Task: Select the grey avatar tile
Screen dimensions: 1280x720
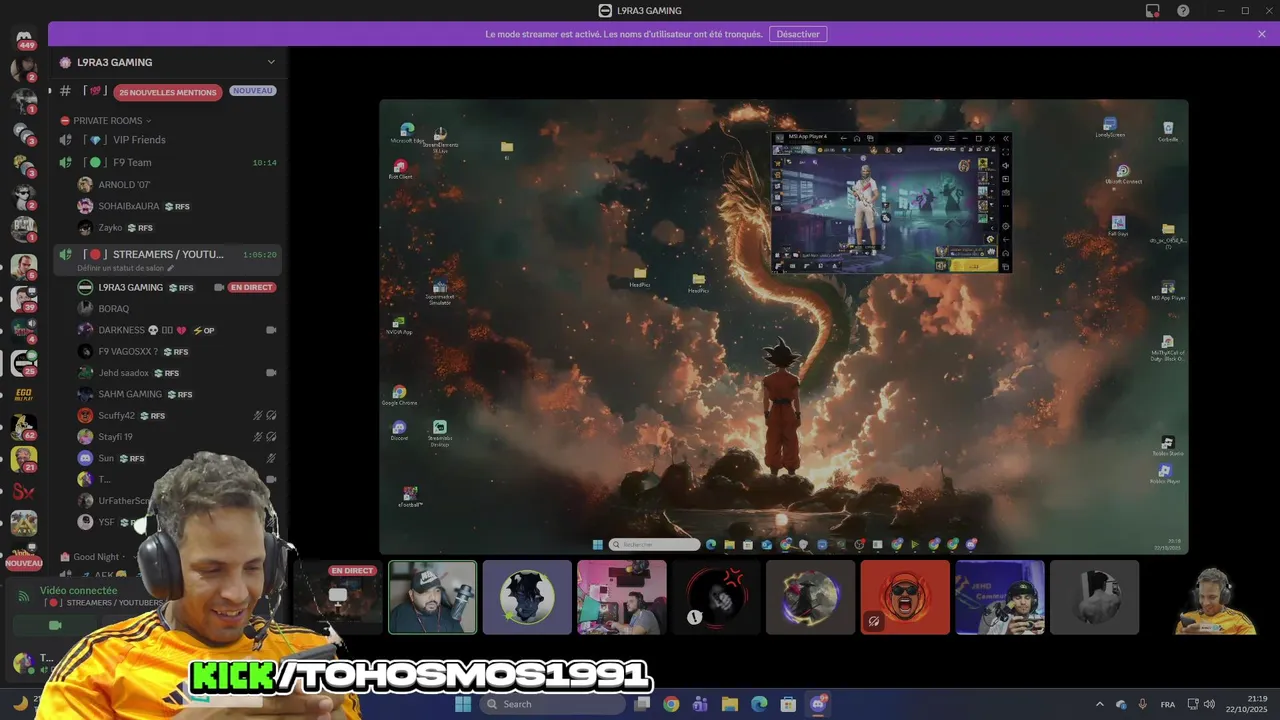Action: pos(1094,597)
